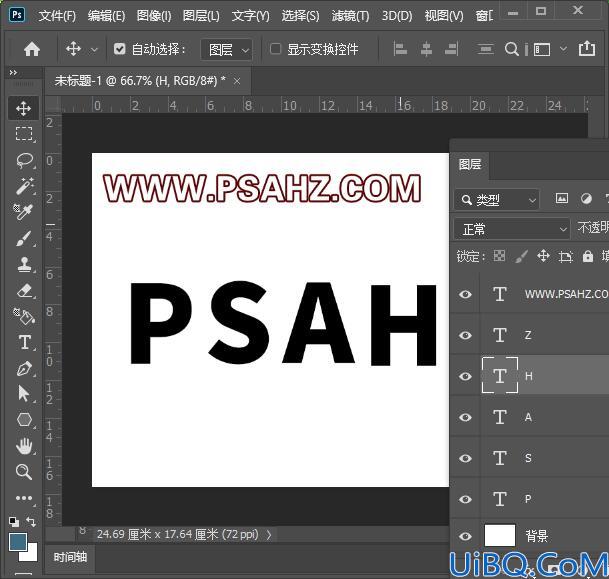Reset default foreground and background colors
This screenshot has height=579, width=609.
(14, 522)
